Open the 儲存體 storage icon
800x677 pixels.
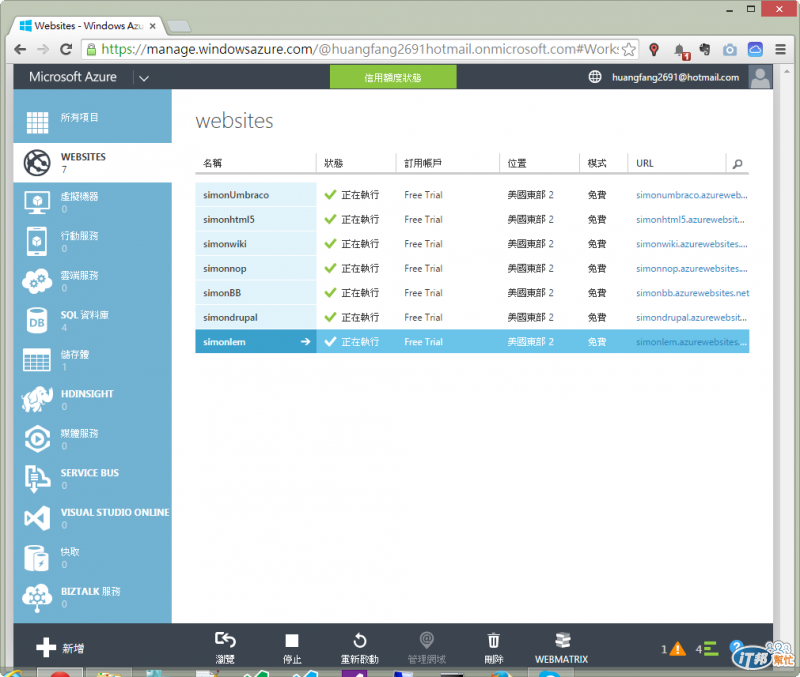point(37,360)
